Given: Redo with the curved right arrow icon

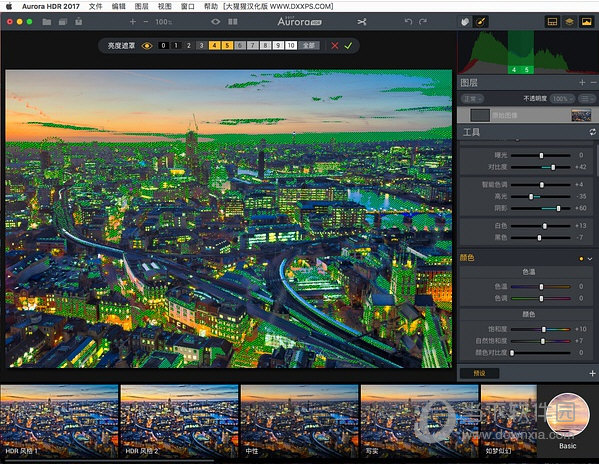Looking at the screenshot, I should click(x=423, y=22).
